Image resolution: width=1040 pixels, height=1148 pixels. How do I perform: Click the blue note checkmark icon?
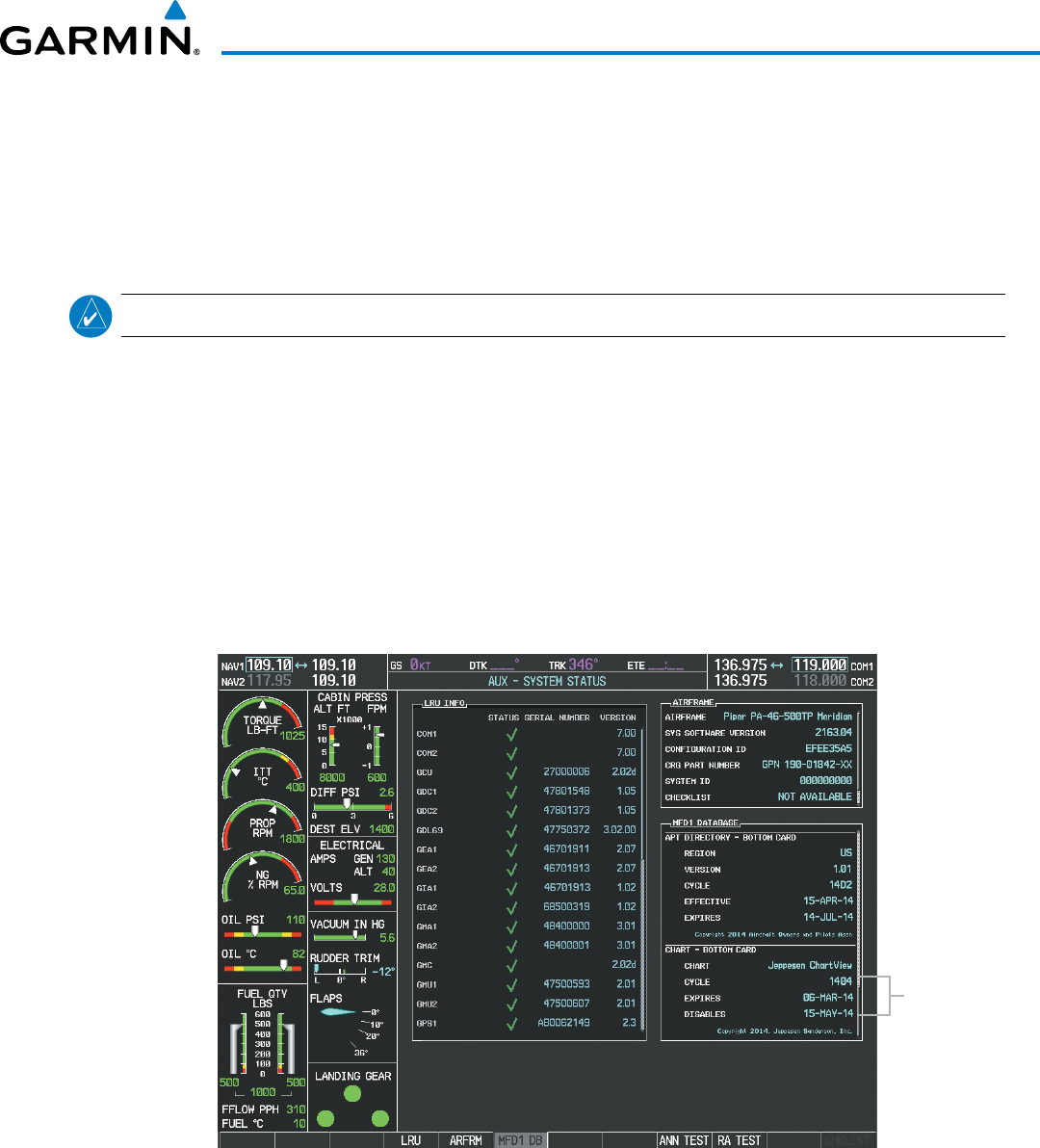tap(91, 316)
